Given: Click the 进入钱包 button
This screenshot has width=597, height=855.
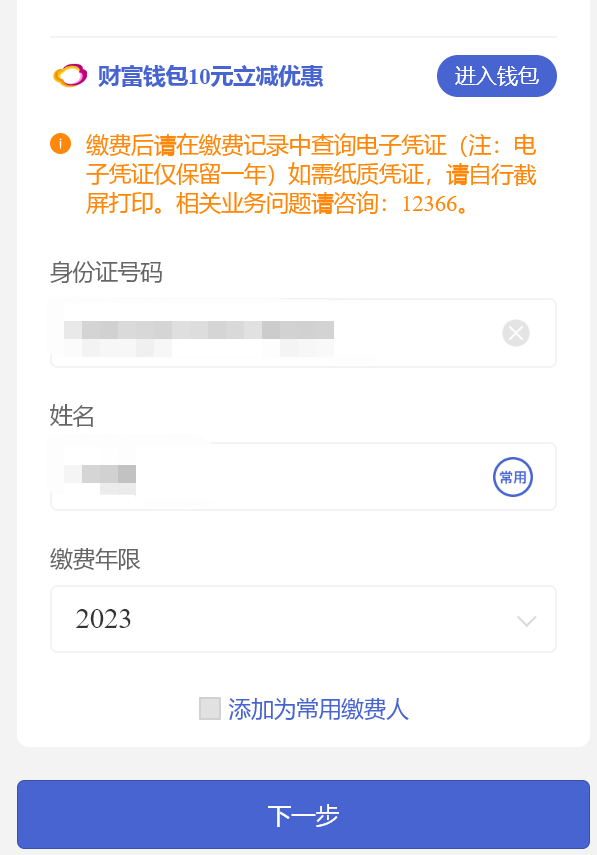Looking at the screenshot, I should point(497,76).
